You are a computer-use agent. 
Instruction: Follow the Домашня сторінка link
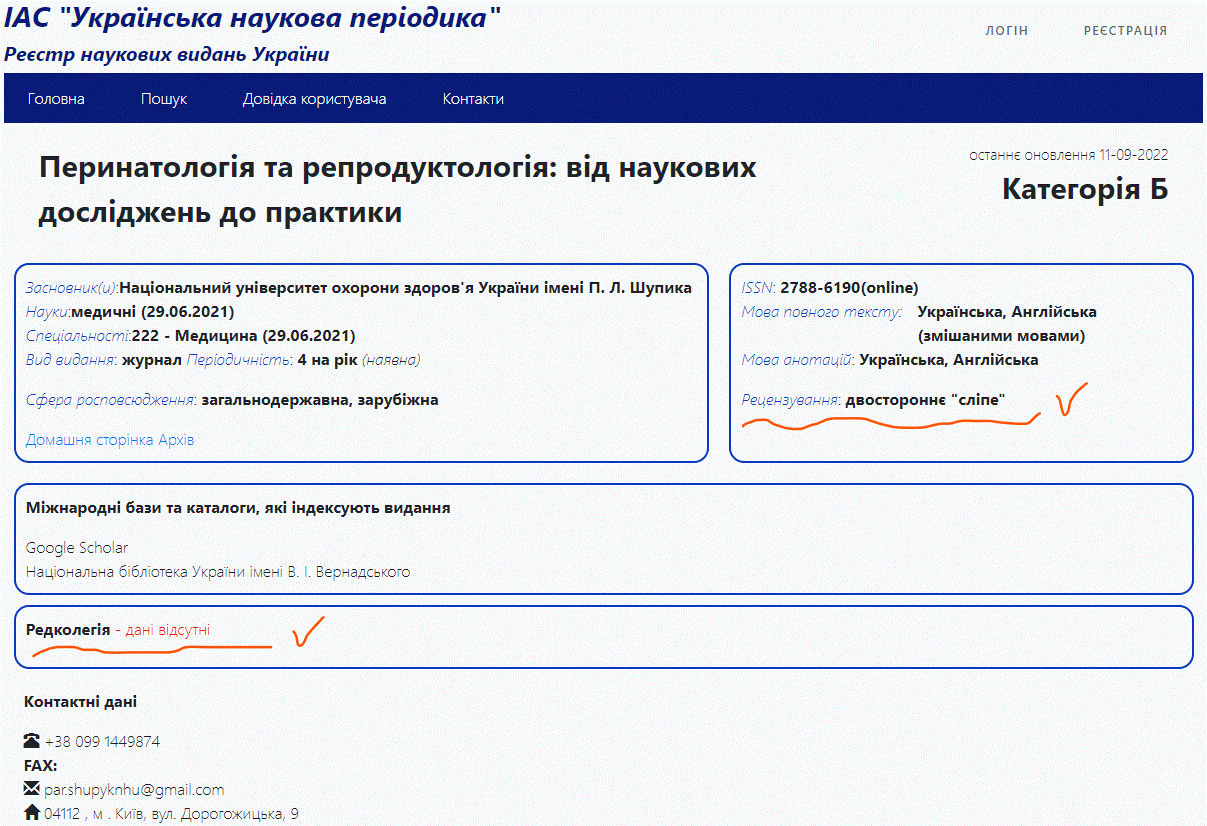pyautogui.click(x=92, y=440)
